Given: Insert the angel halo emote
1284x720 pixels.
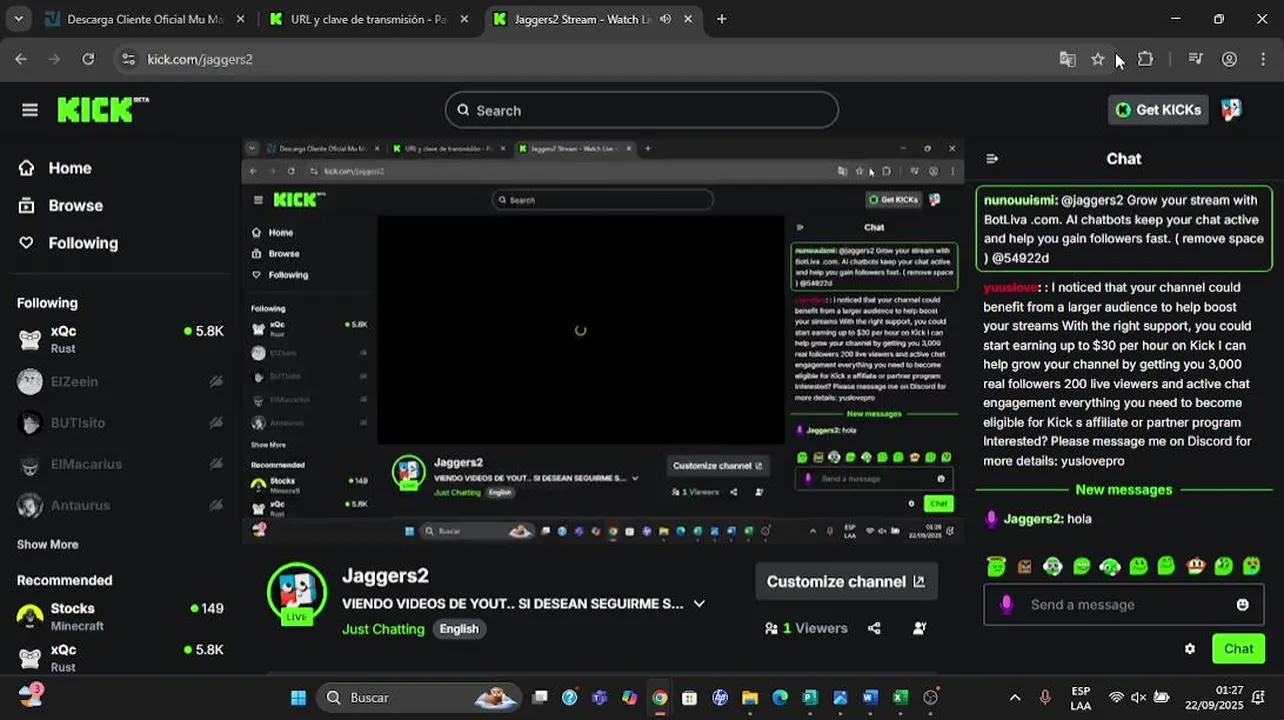Looking at the screenshot, I should 996,566.
